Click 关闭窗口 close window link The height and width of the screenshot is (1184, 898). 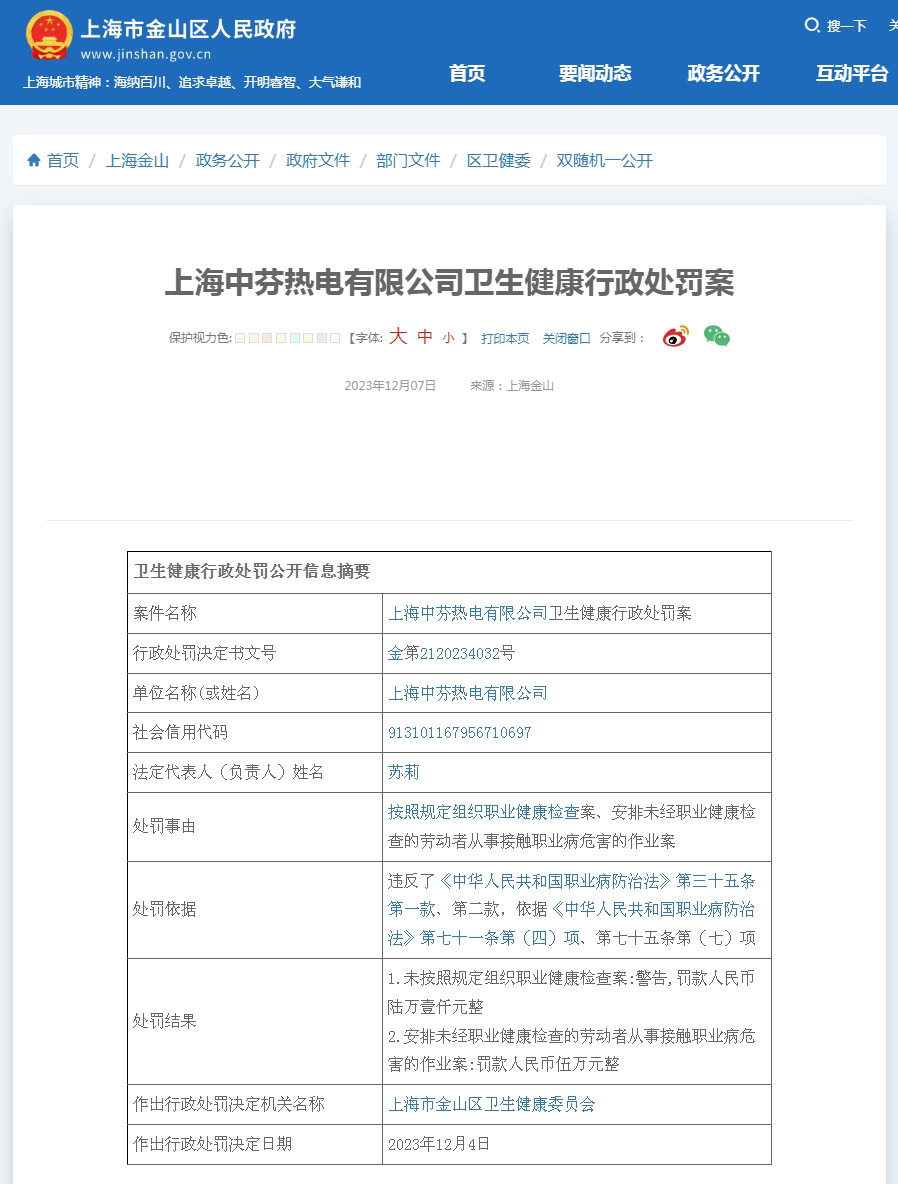[x=566, y=338]
